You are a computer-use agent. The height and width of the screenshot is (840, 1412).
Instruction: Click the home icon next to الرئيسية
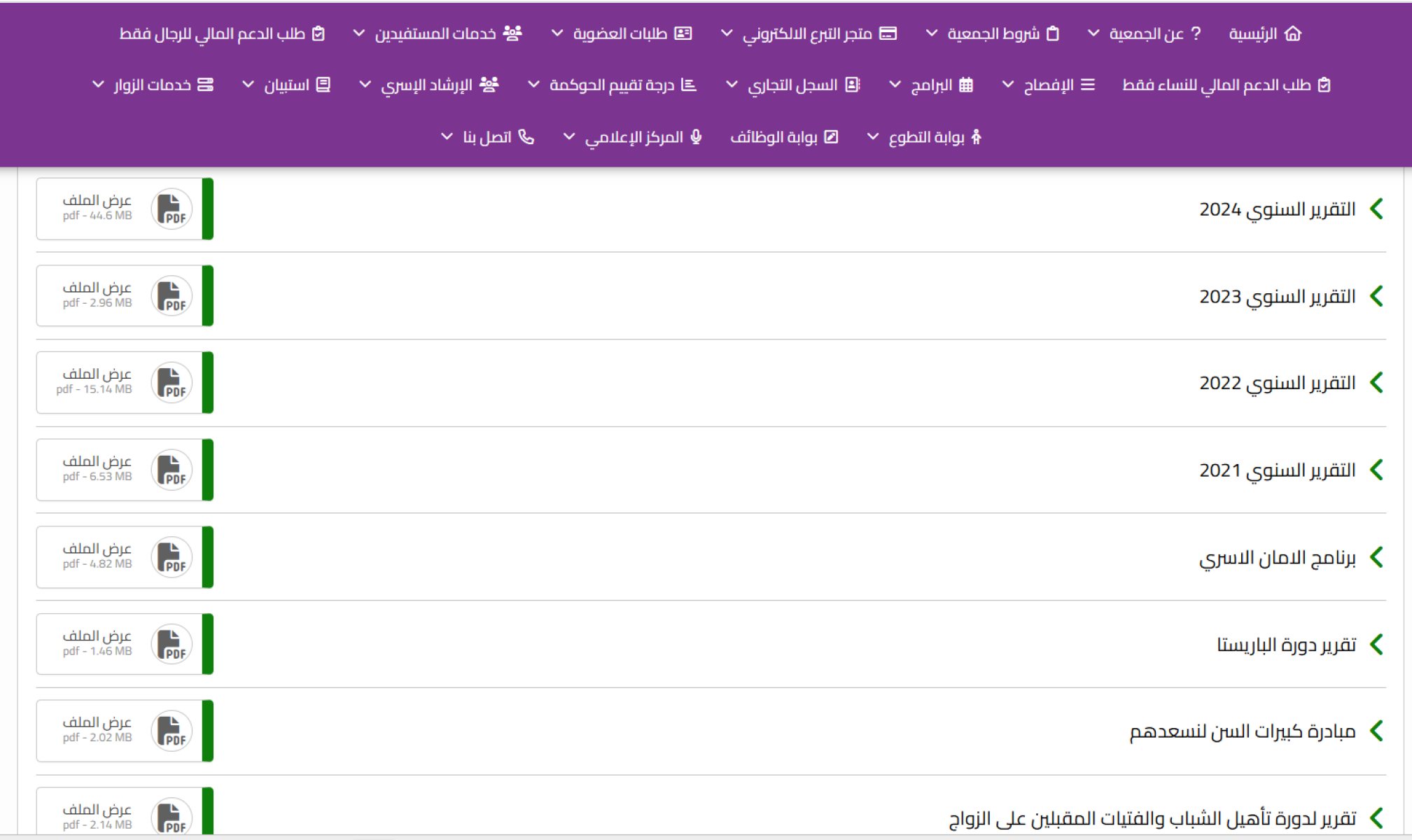(1293, 34)
